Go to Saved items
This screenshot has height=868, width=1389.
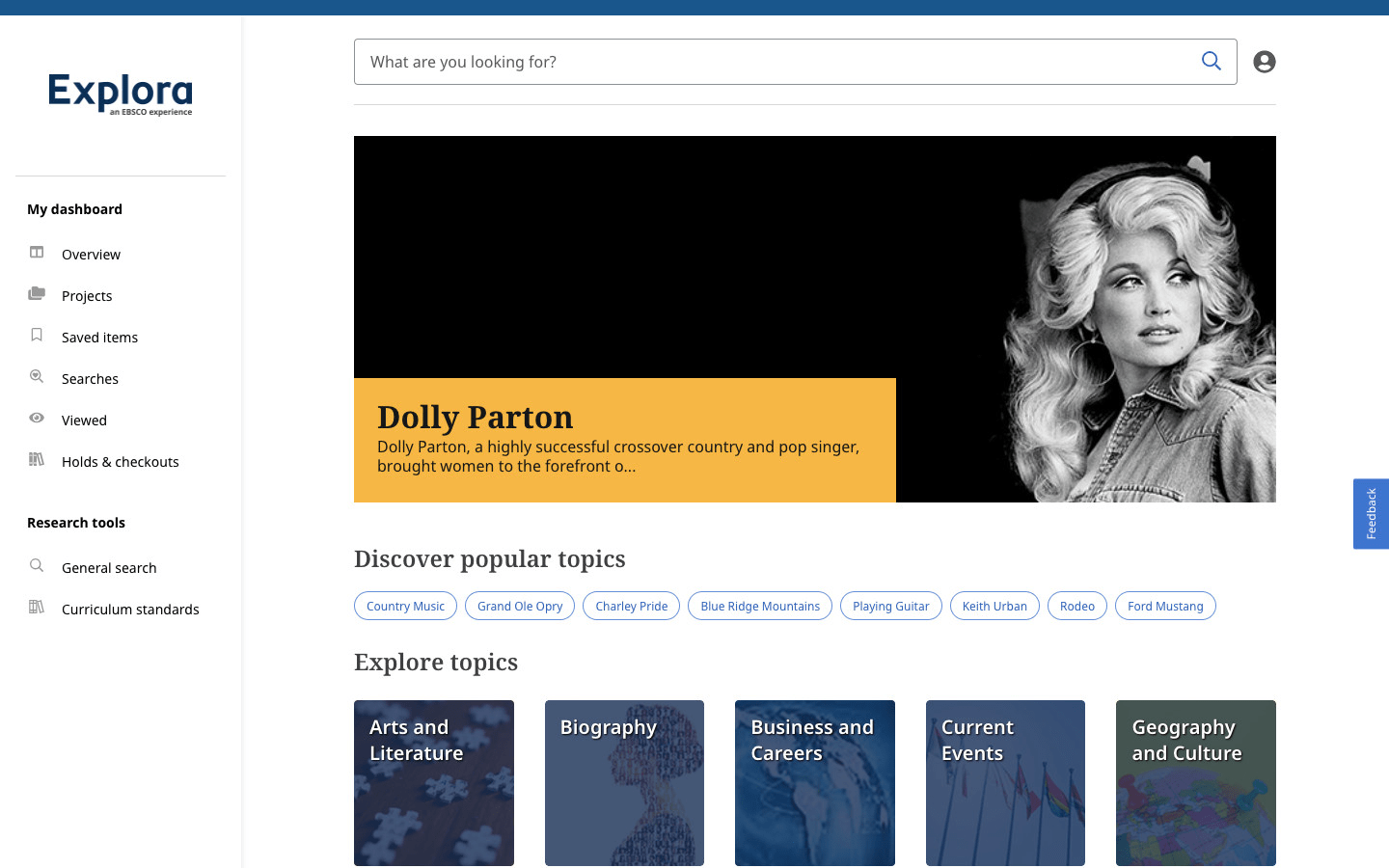coord(99,338)
